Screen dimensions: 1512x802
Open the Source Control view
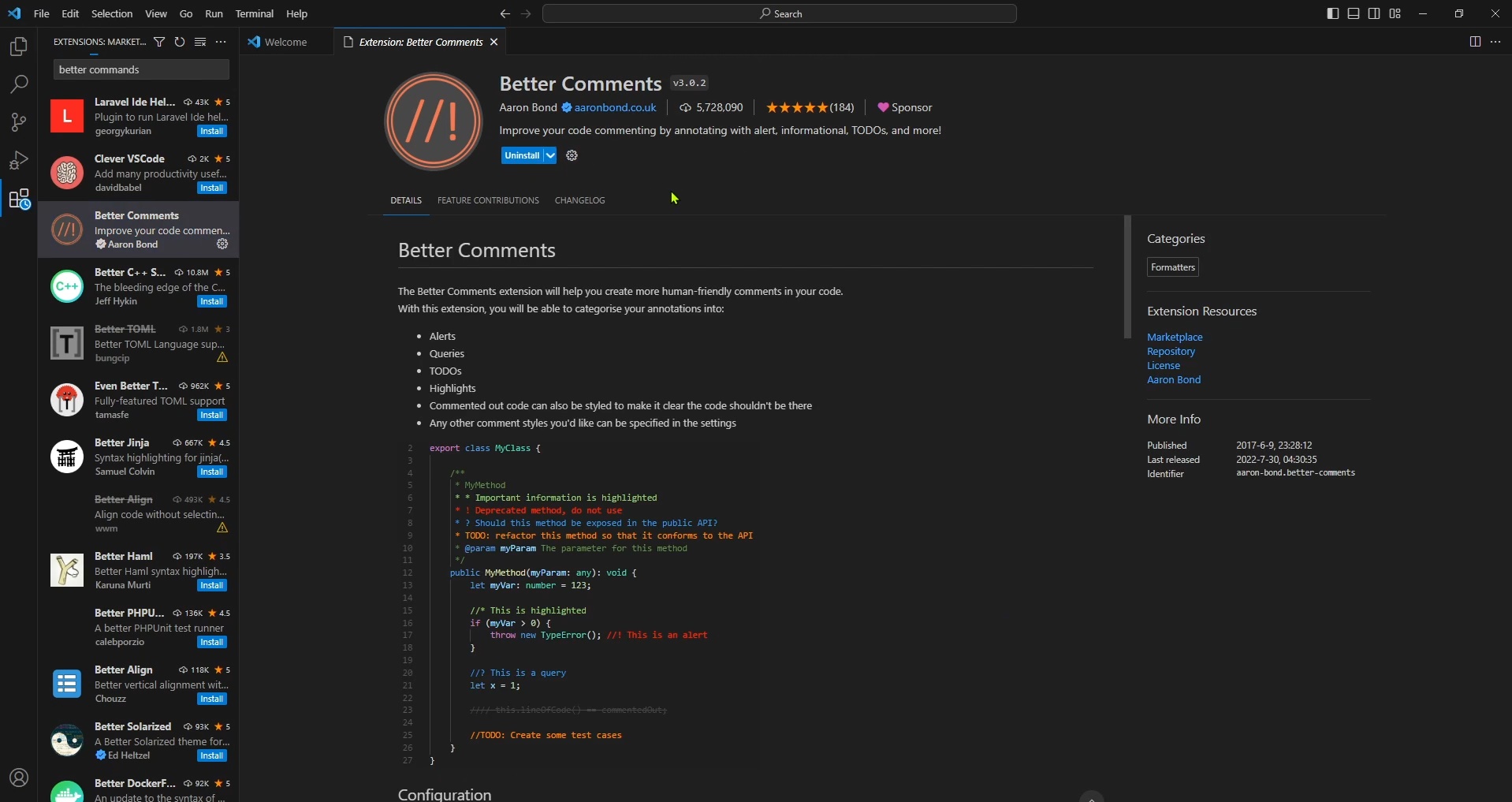pyautogui.click(x=19, y=122)
